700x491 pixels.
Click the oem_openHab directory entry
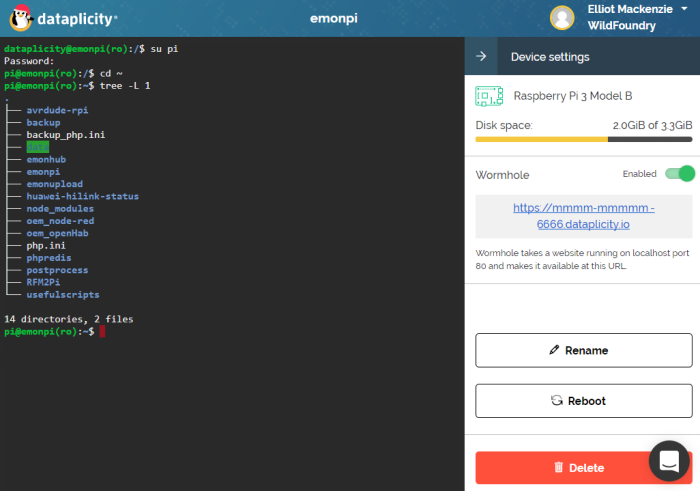point(57,233)
